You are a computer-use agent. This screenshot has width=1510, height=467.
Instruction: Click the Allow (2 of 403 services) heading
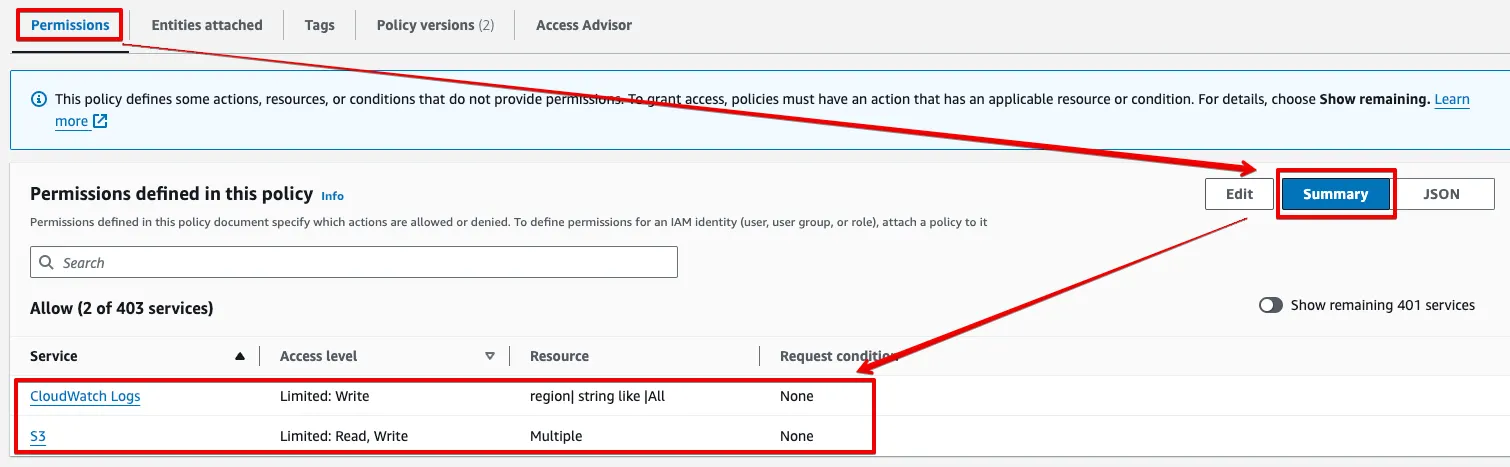[x=122, y=308]
